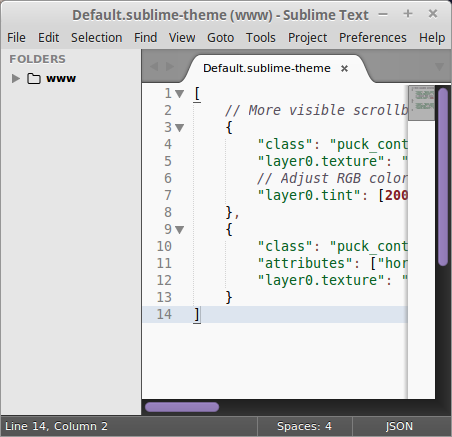Viewport: 452px width, 437px height.
Task: Open the Spaces: 4 indentation selector
Action: 305,426
